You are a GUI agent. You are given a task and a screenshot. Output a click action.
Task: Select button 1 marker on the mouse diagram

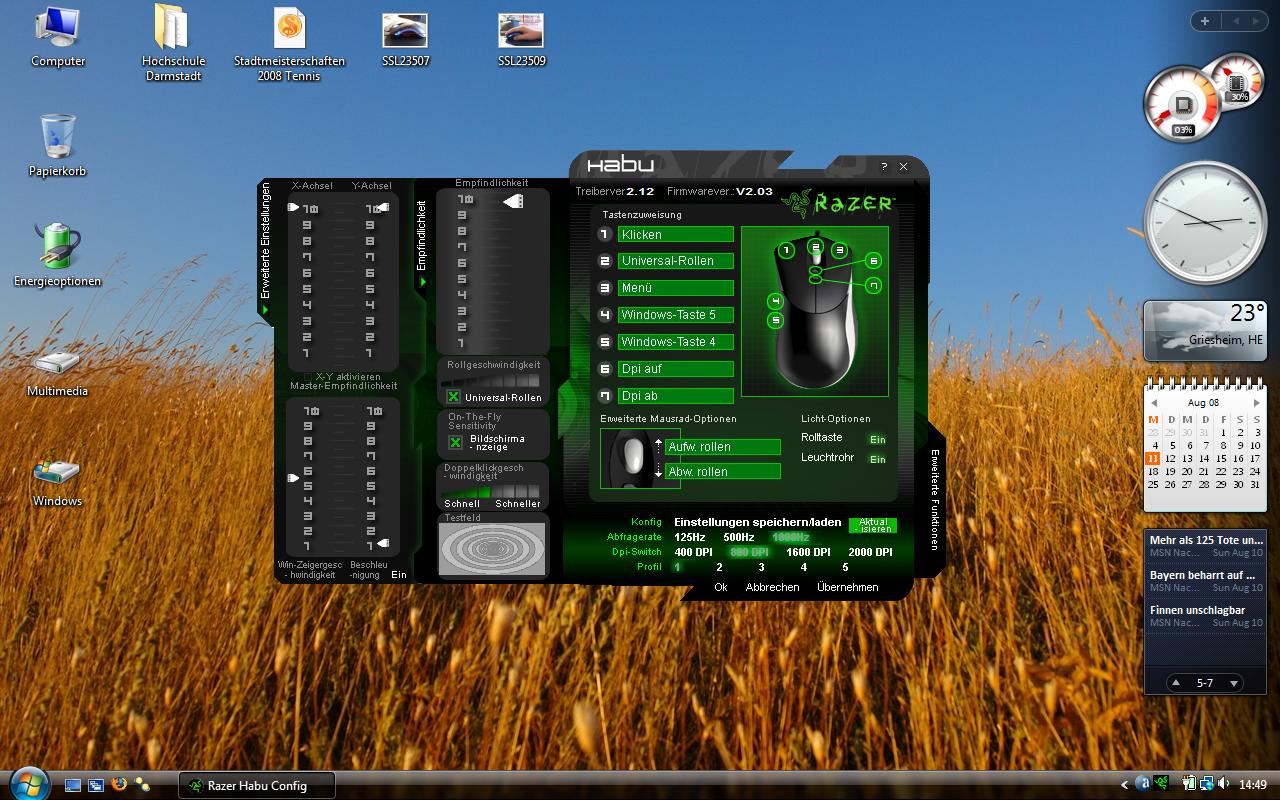coord(786,250)
